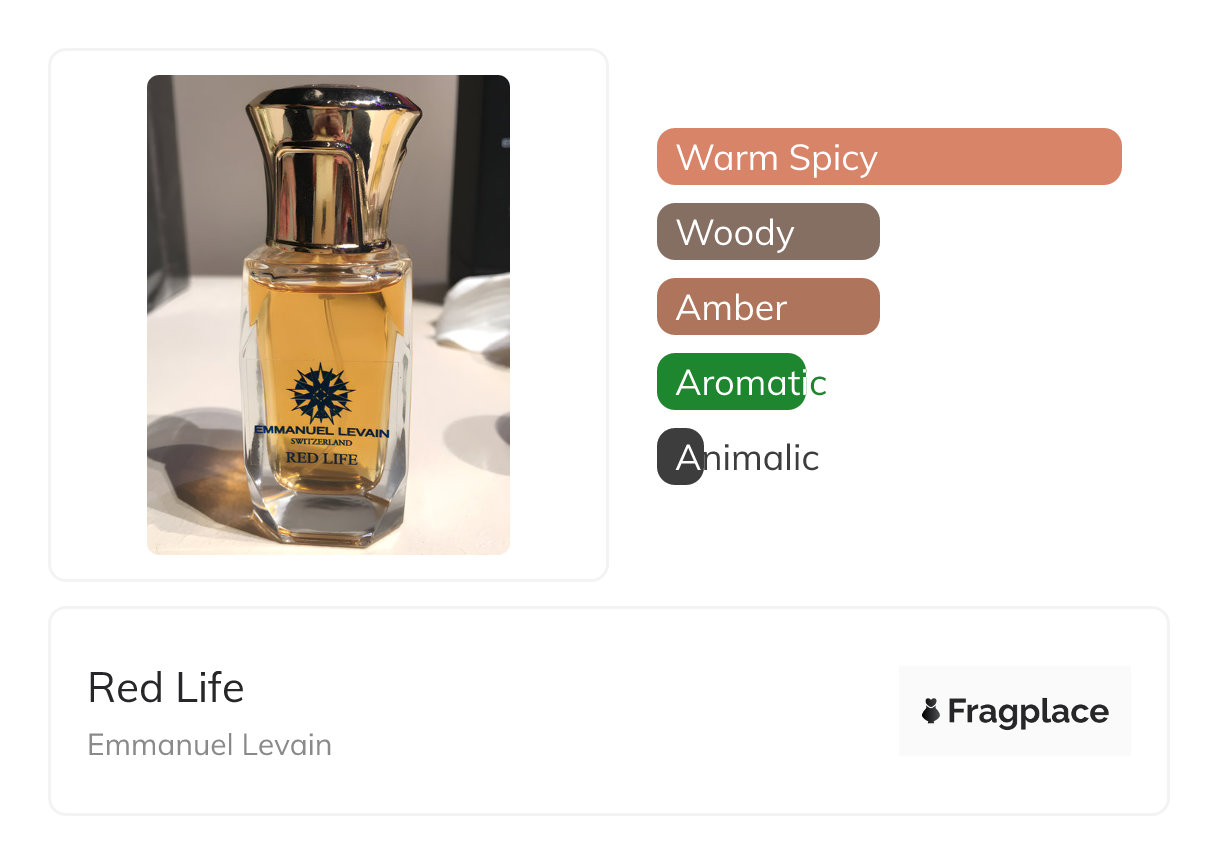
Task: Click the SWITZERLAND text on the bottle
Action: tap(321, 442)
